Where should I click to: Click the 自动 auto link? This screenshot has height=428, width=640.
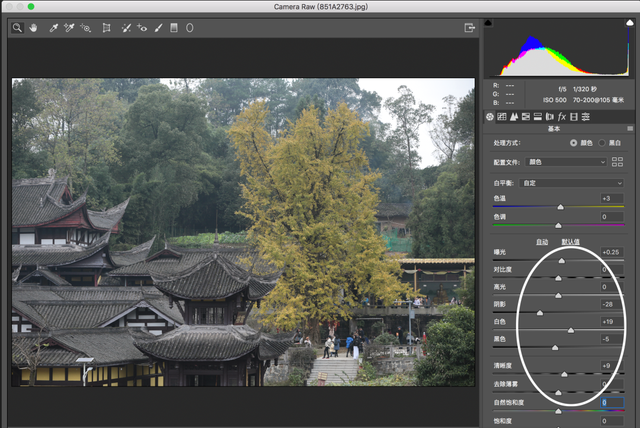tap(542, 242)
